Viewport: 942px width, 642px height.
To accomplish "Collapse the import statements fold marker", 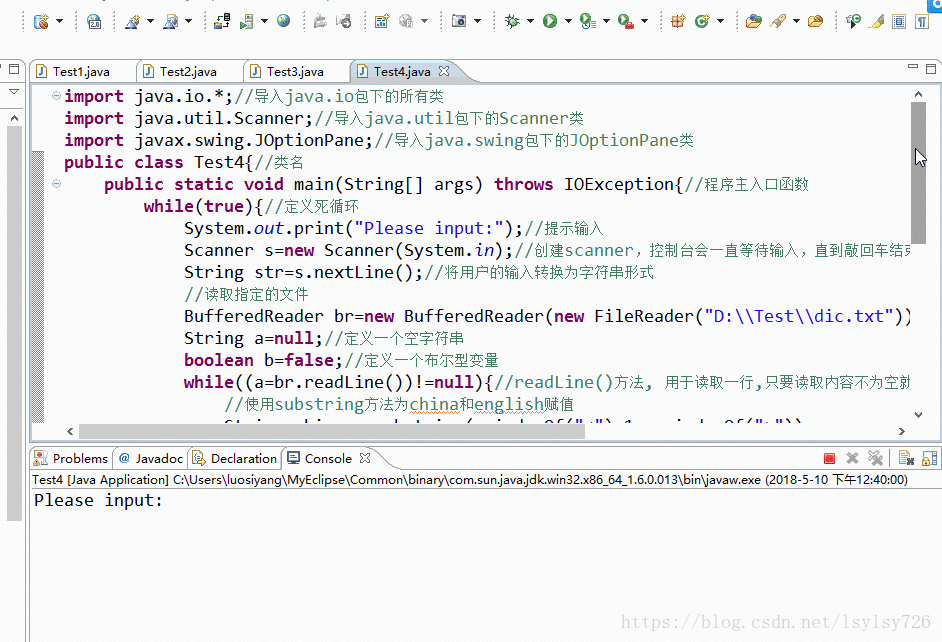I will click(56, 95).
